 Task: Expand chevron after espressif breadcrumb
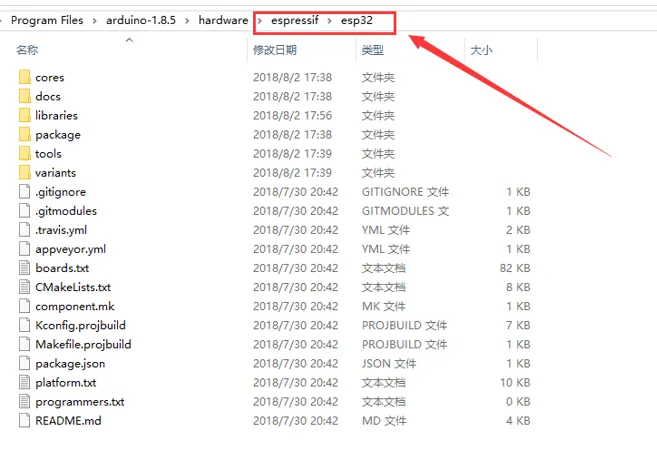point(330,21)
